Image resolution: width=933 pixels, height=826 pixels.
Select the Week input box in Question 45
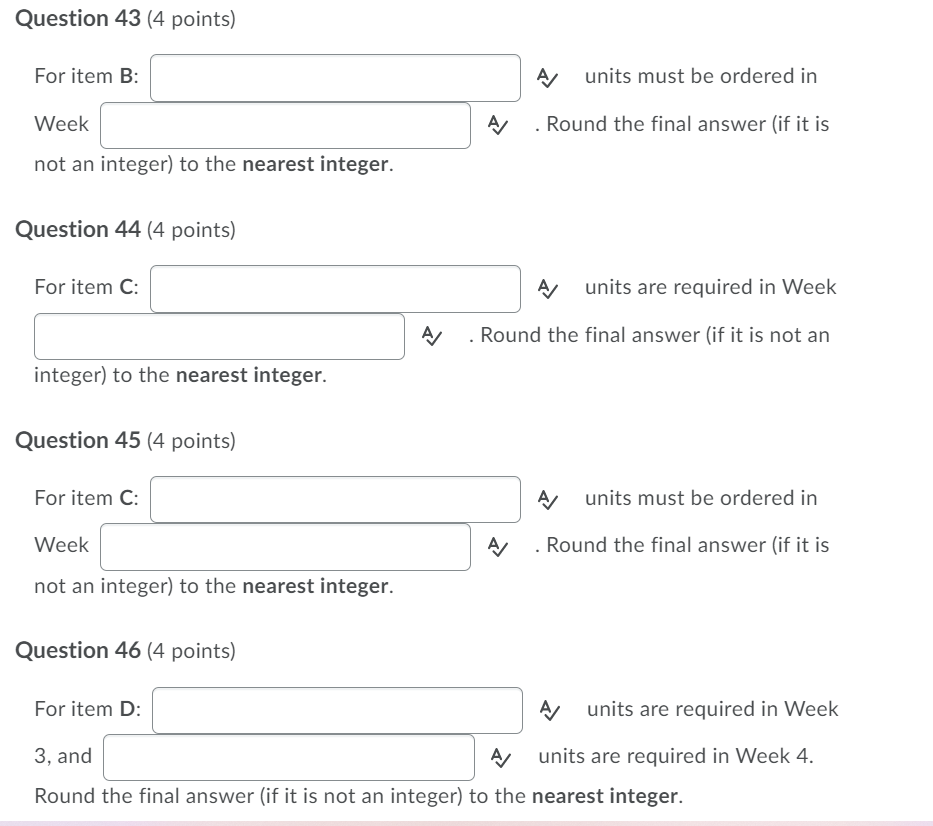point(285,547)
